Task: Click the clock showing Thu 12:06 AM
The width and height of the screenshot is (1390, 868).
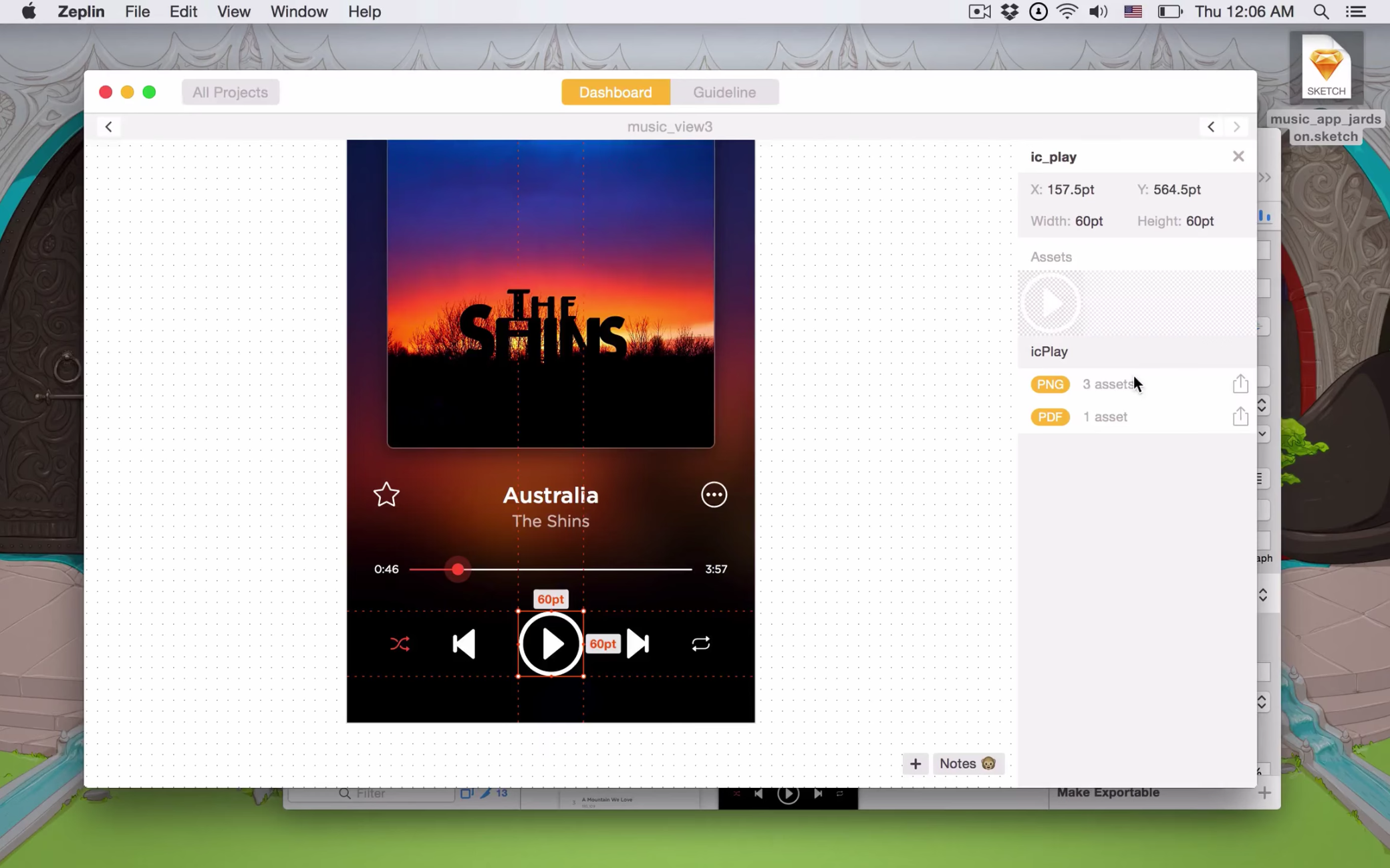Action: pyautogui.click(x=1244, y=11)
